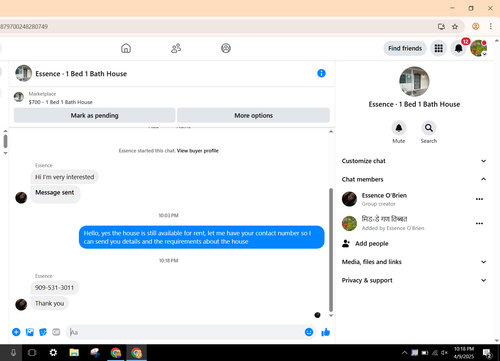Click the phone number 909-531-3011 message
Screen dimensions: 500x361
click(54, 288)
